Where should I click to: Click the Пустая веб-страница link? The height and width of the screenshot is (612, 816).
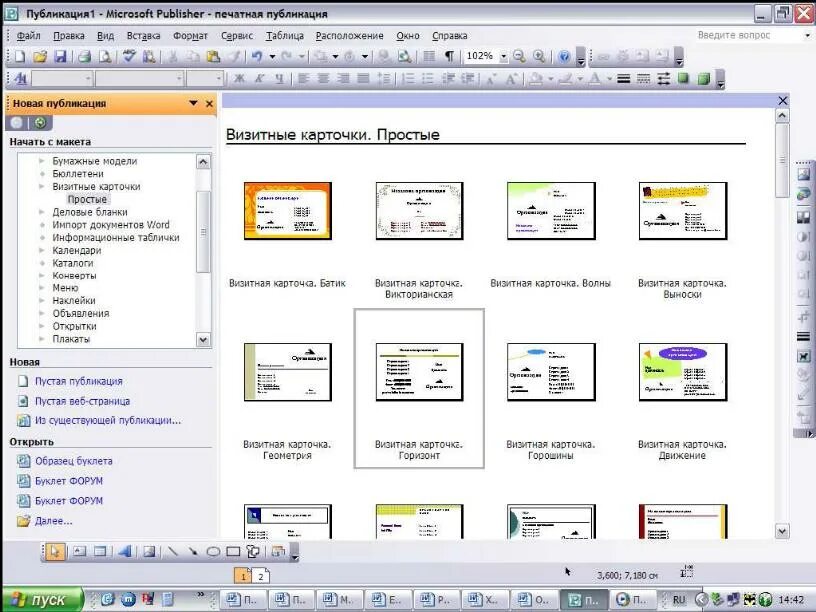82,401
